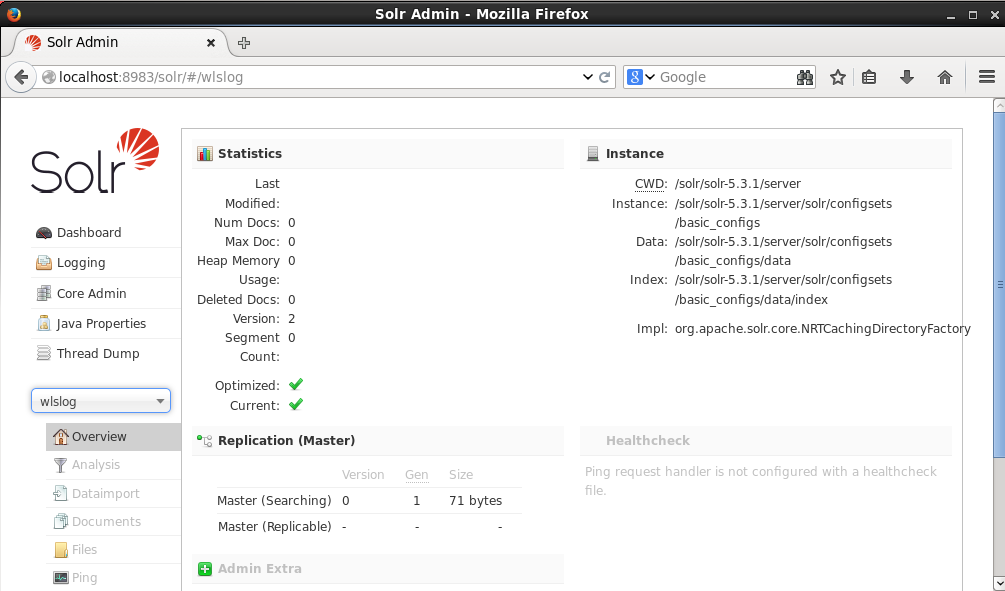This screenshot has width=1005, height=591.
Task: Click the Statistics bar chart icon
Action: click(x=204, y=154)
